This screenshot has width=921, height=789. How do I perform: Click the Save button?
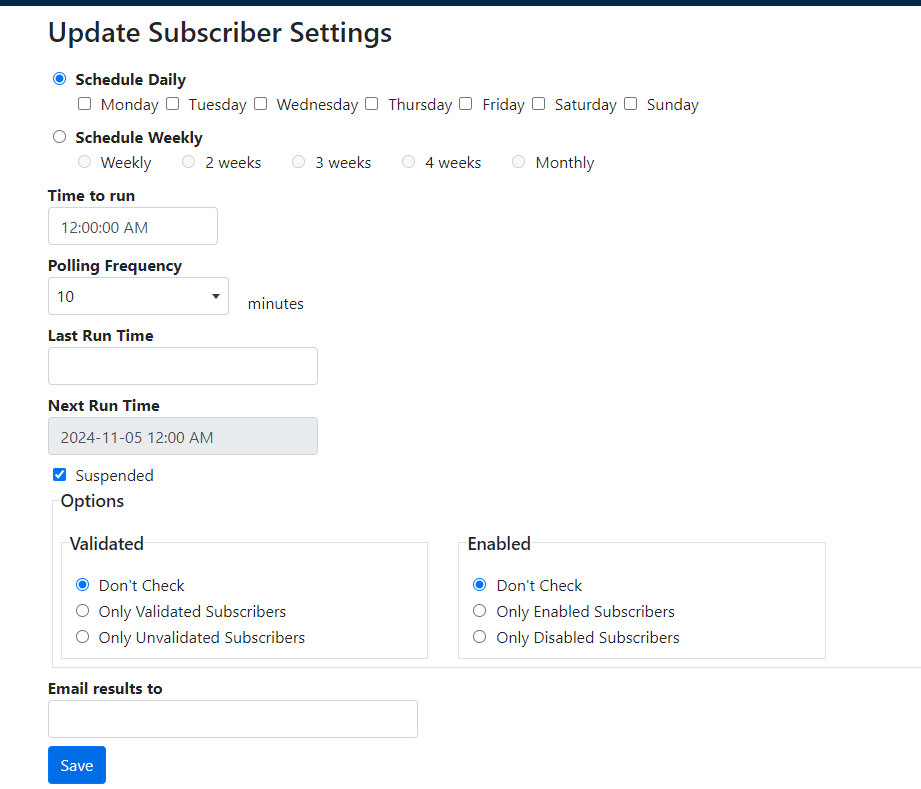[76, 764]
